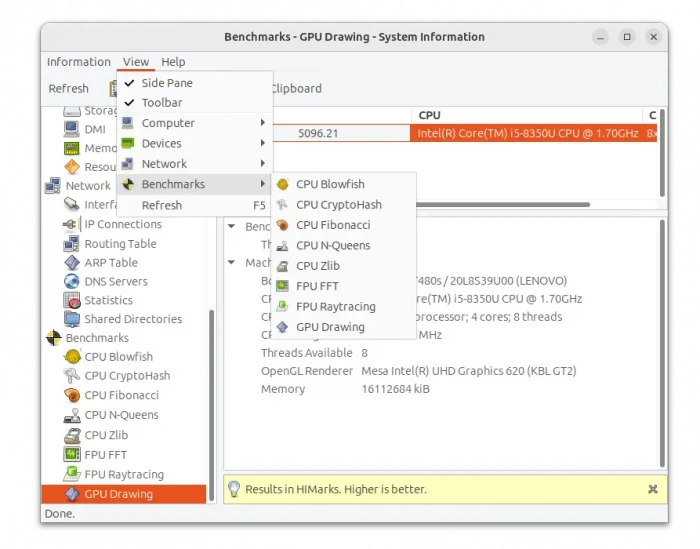Click the DNS Servers globe icon
The height and width of the screenshot is (549, 700).
[x=72, y=281]
